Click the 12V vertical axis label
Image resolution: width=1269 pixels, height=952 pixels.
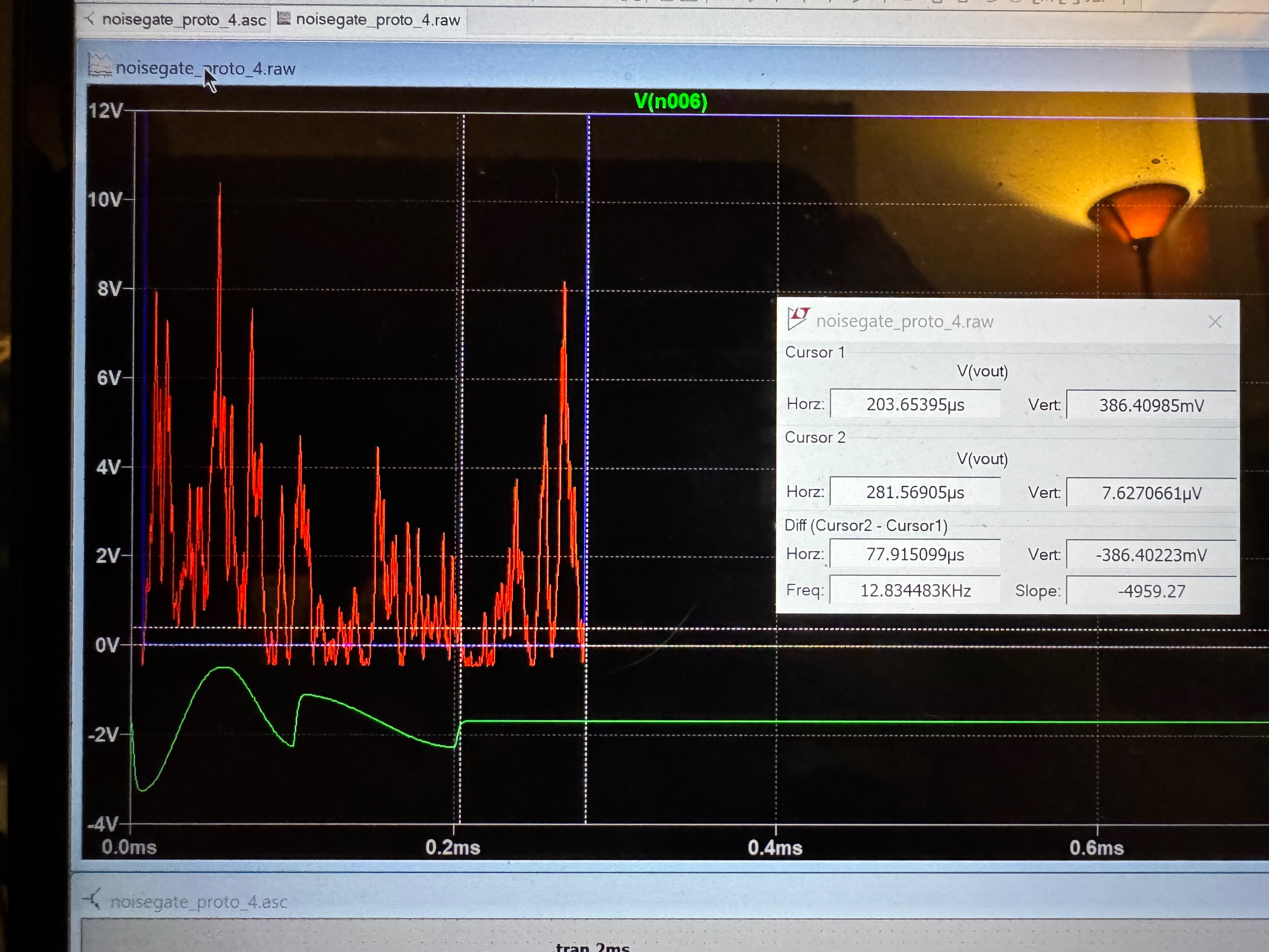[105, 110]
